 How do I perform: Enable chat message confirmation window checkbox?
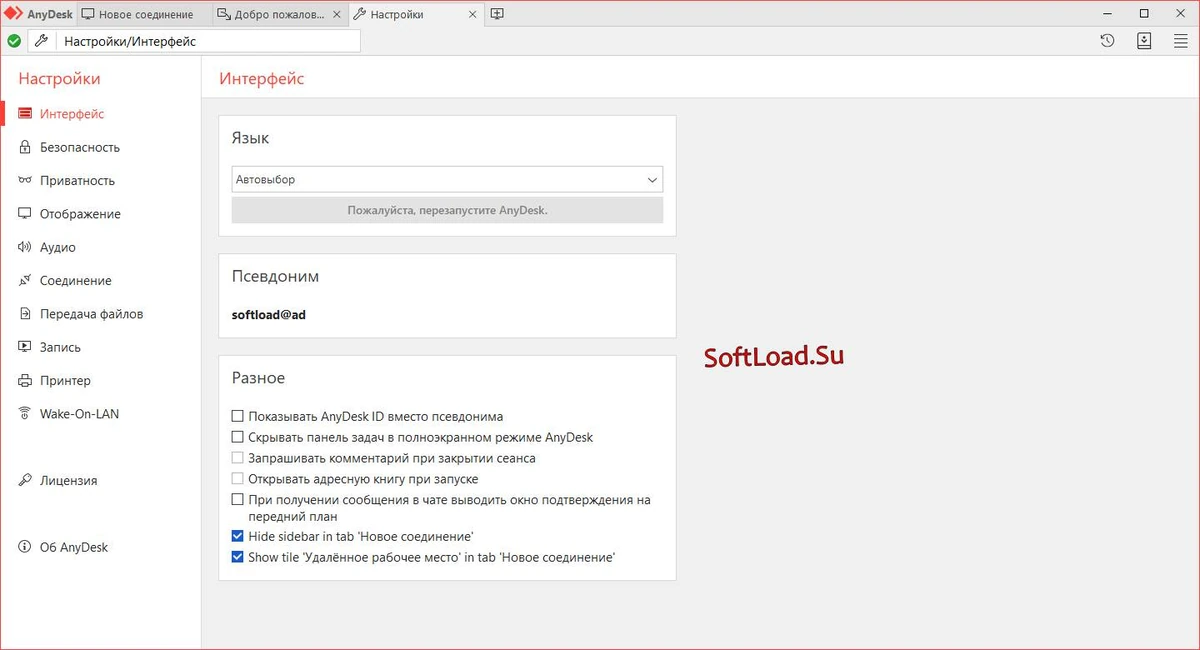coord(238,499)
